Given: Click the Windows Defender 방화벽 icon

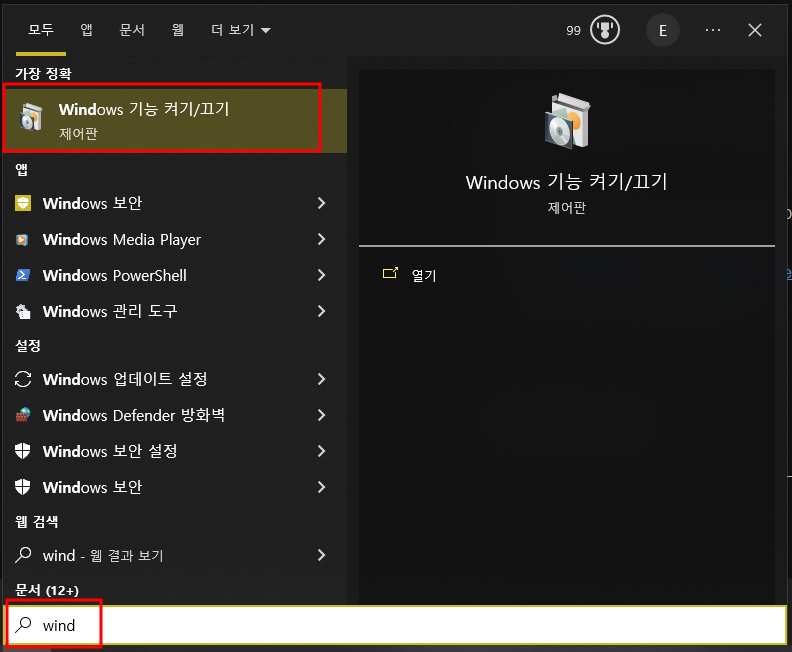Looking at the screenshot, I should click(23, 415).
